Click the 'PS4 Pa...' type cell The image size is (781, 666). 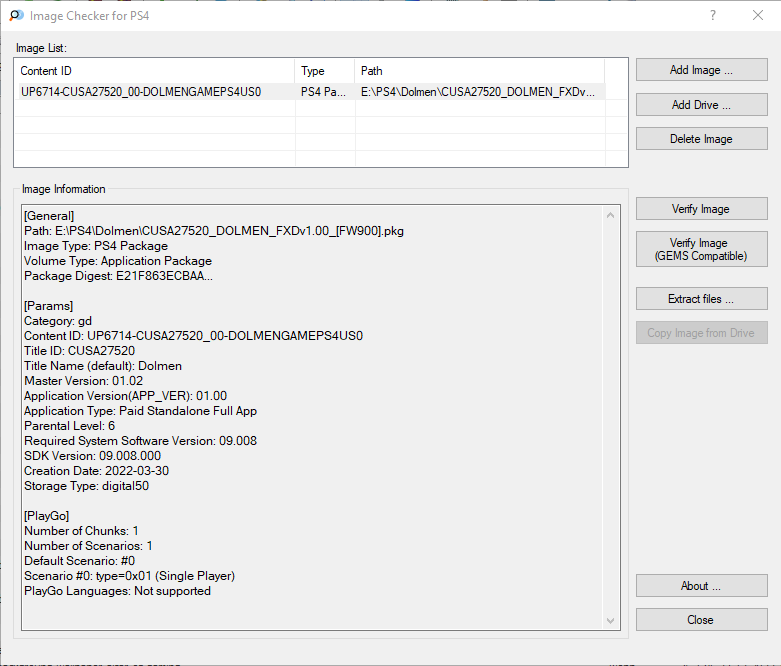pyautogui.click(x=323, y=92)
